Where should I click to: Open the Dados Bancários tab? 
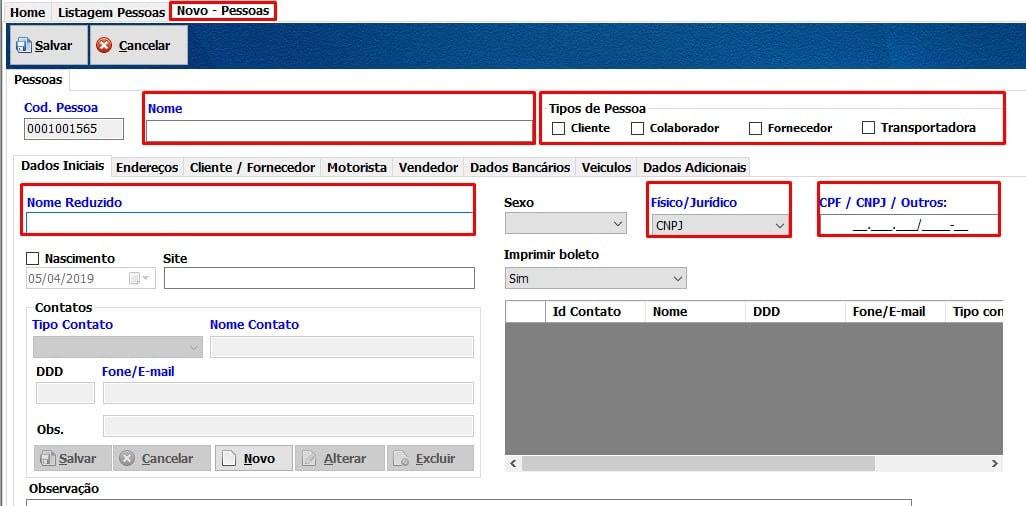point(520,168)
